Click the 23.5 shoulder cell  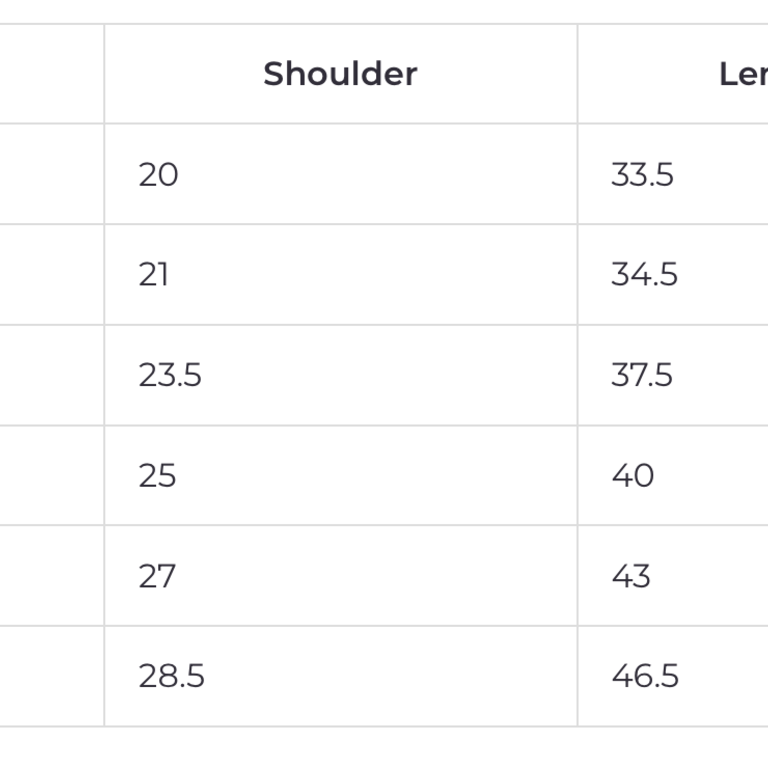pos(170,375)
